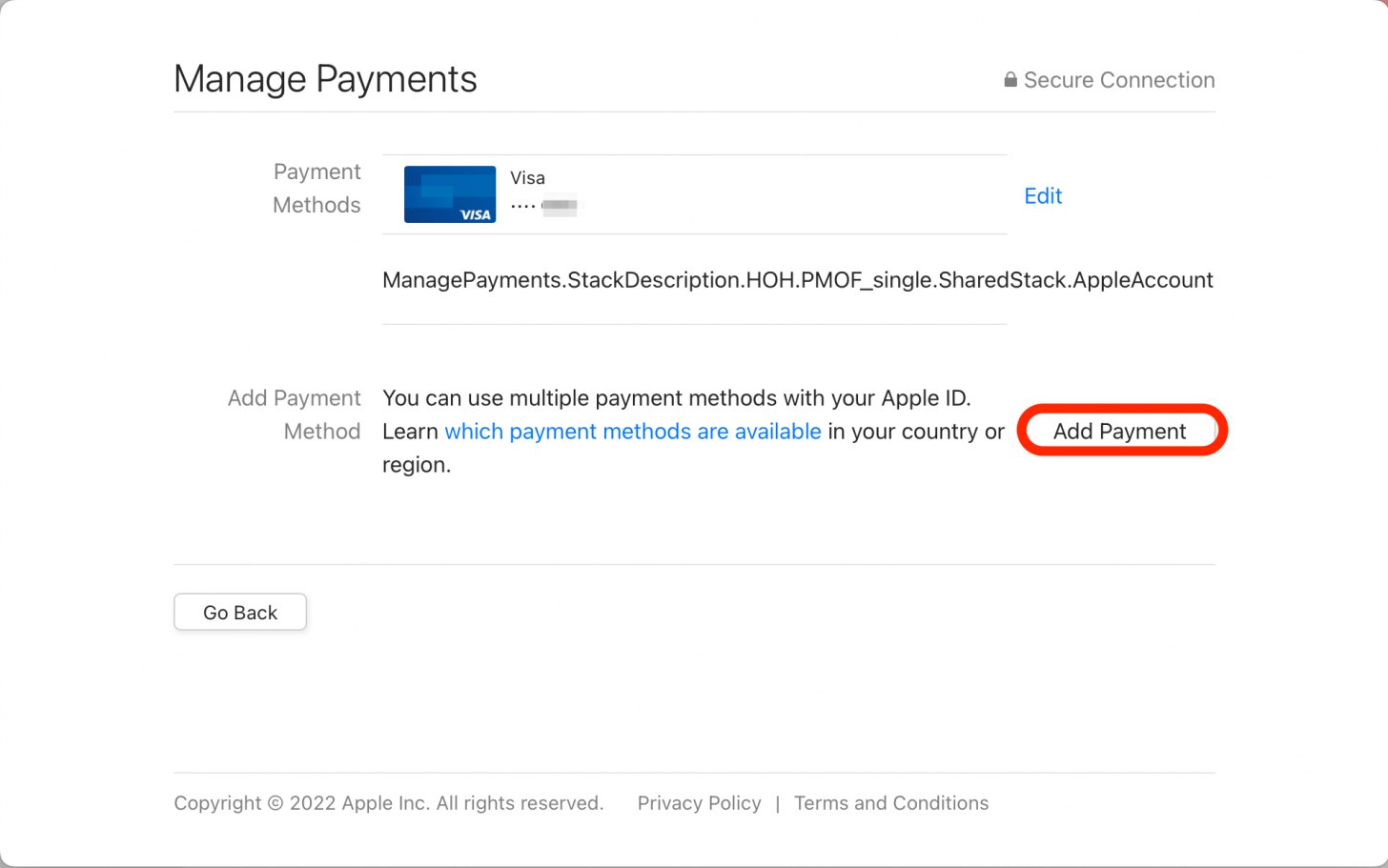This screenshot has width=1388, height=868.
Task: Click the pipe separator between footer links
Action: tap(778, 803)
